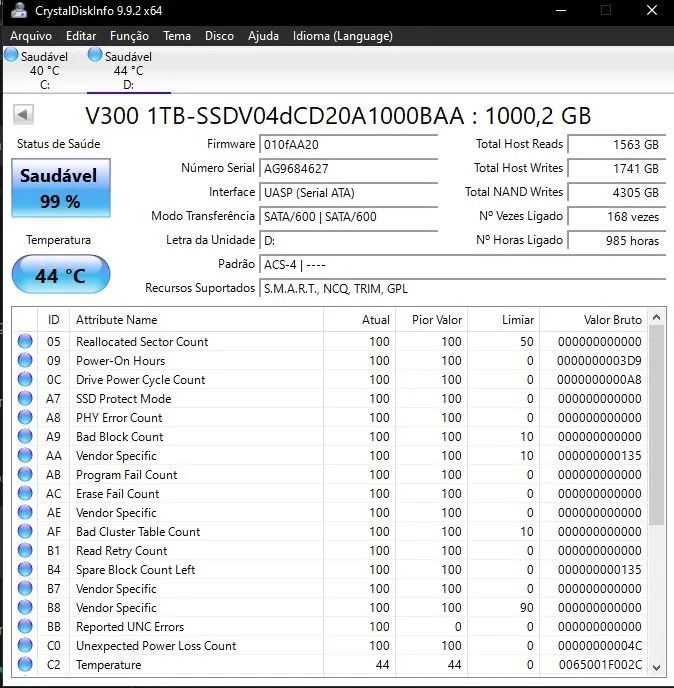Open the Editar menu
The image size is (674, 688).
[x=81, y=36]
